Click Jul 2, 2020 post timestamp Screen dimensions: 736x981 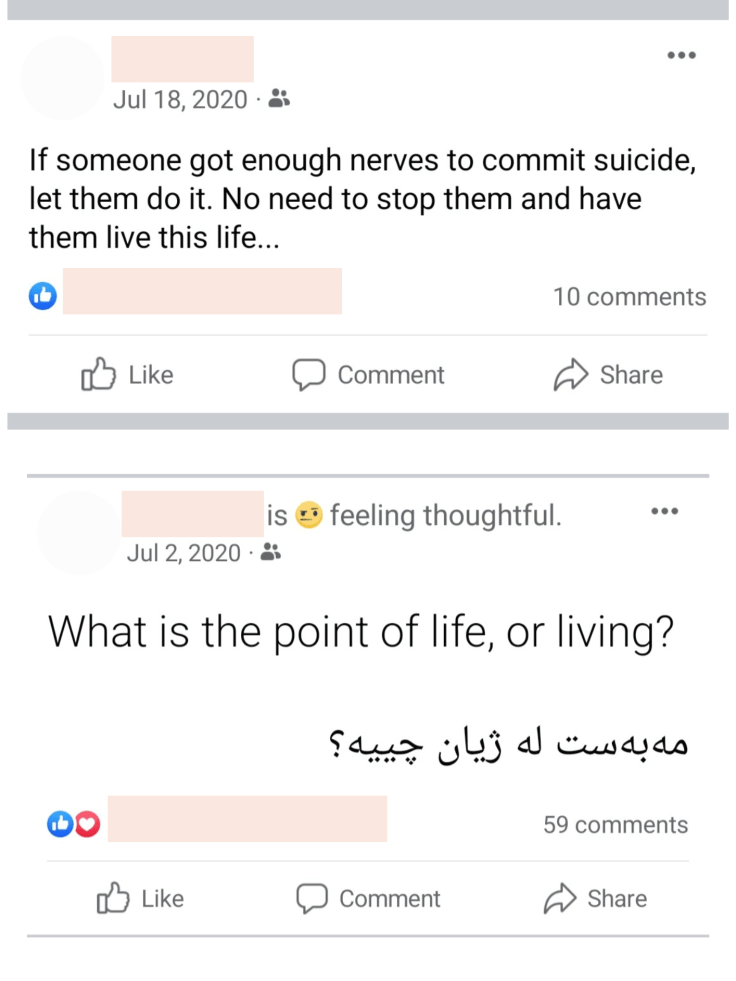[184, 553]
